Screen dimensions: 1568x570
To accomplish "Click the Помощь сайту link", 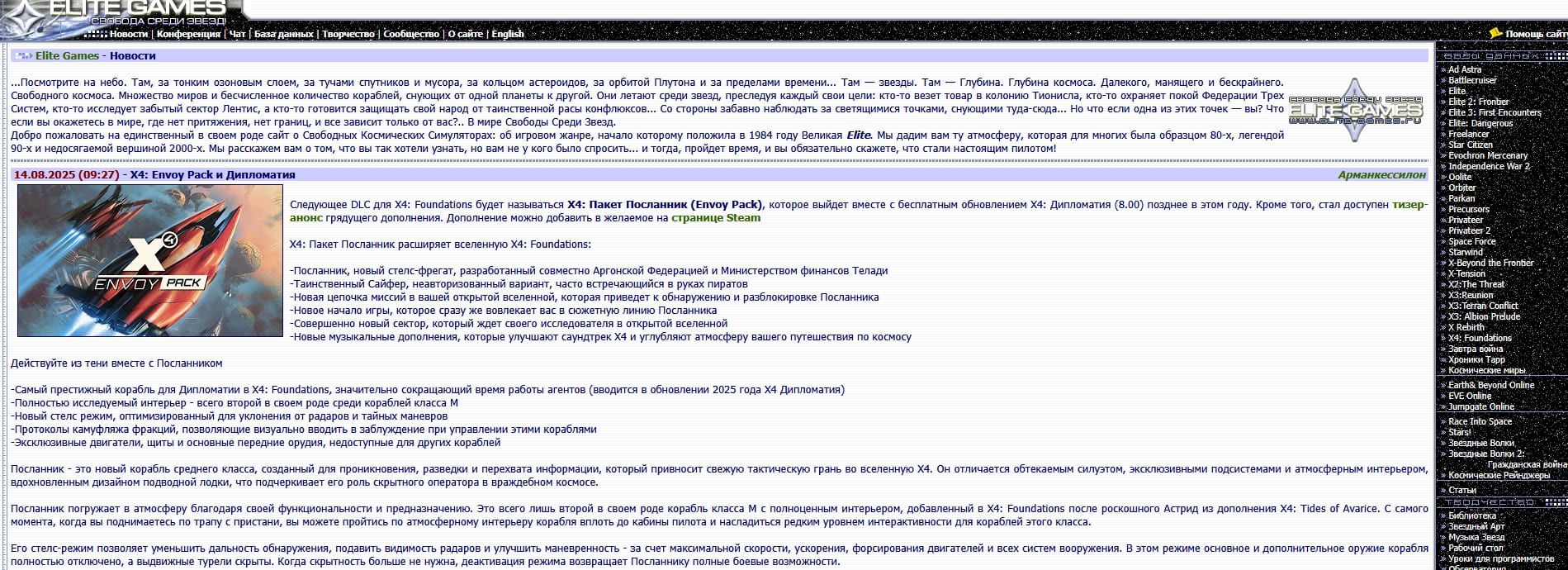I will [x=1536, y=34].
